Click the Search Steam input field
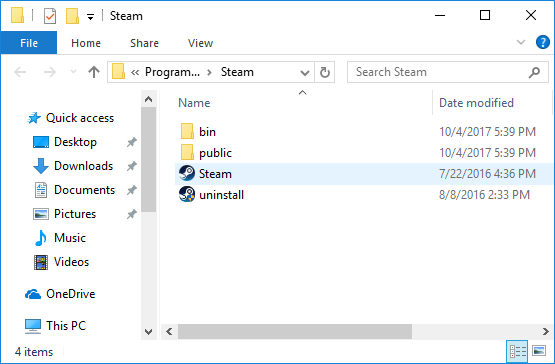 (439, 72)
